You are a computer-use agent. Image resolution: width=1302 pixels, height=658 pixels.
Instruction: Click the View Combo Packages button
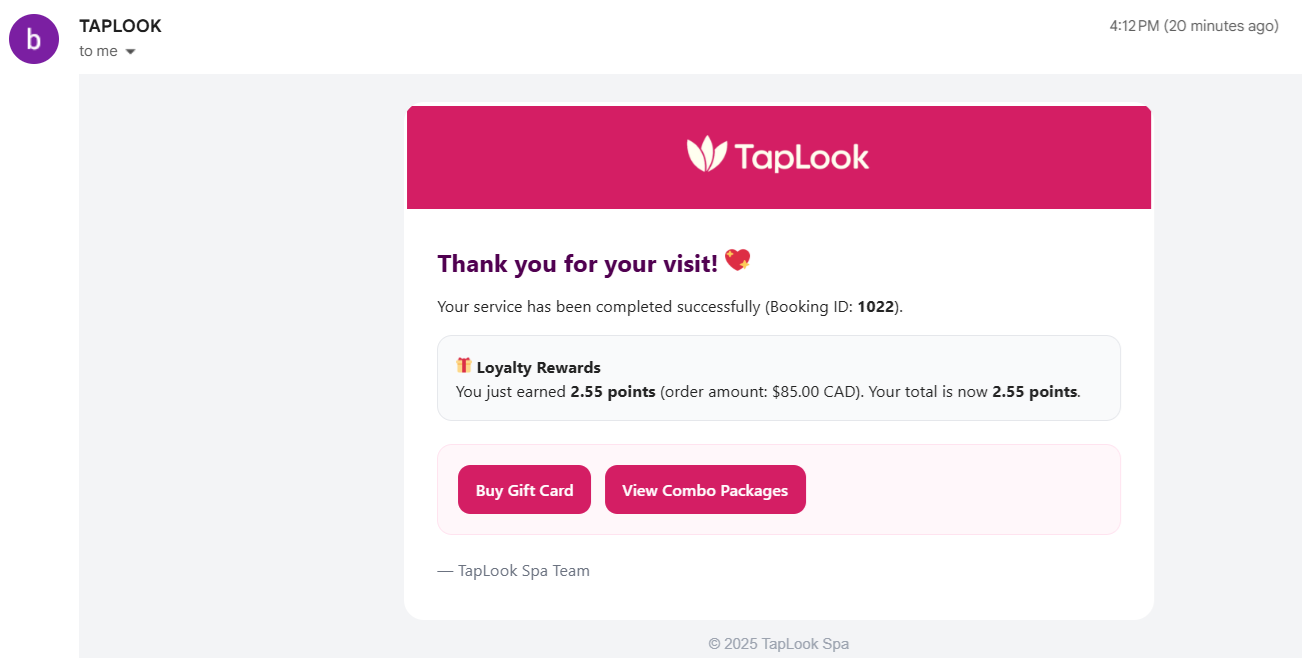[x=705, y=489]
